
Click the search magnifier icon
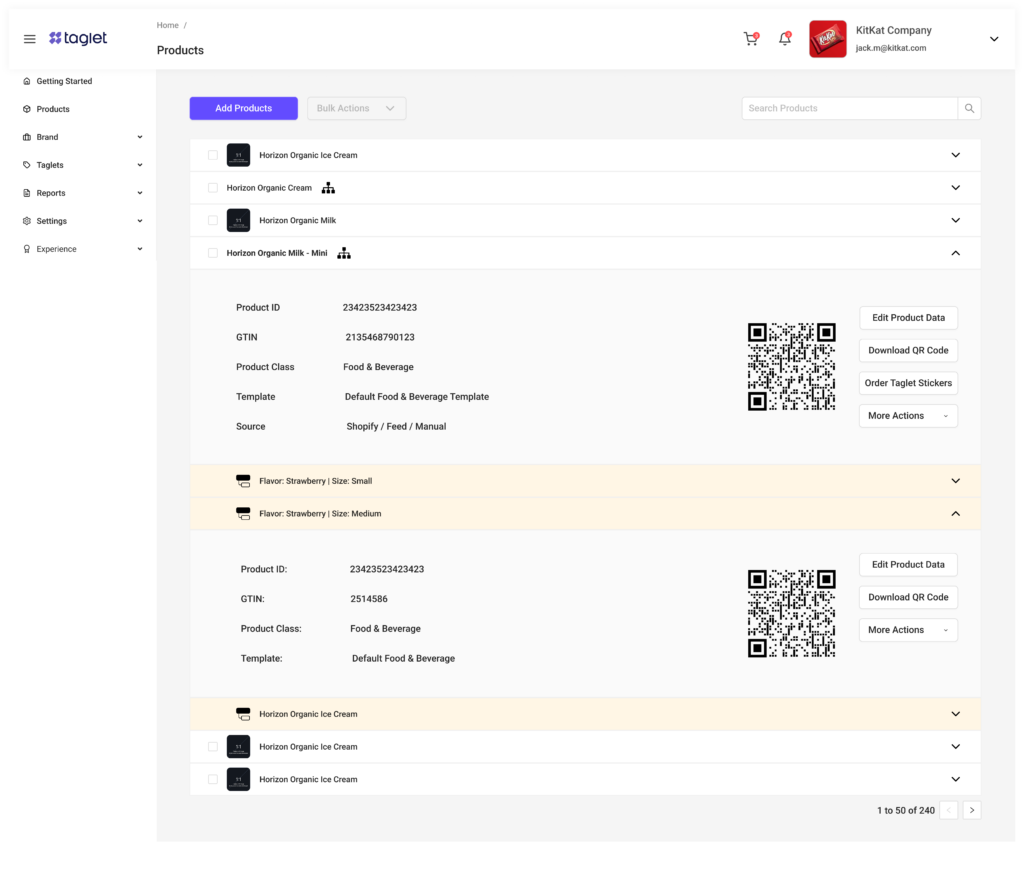click(969, 108)
